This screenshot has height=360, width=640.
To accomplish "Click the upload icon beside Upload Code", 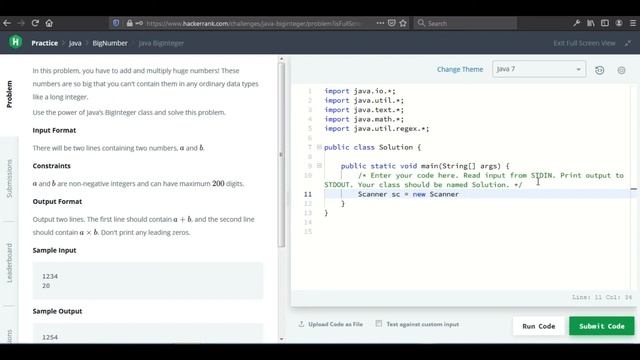I will click(x=301, y=324).
